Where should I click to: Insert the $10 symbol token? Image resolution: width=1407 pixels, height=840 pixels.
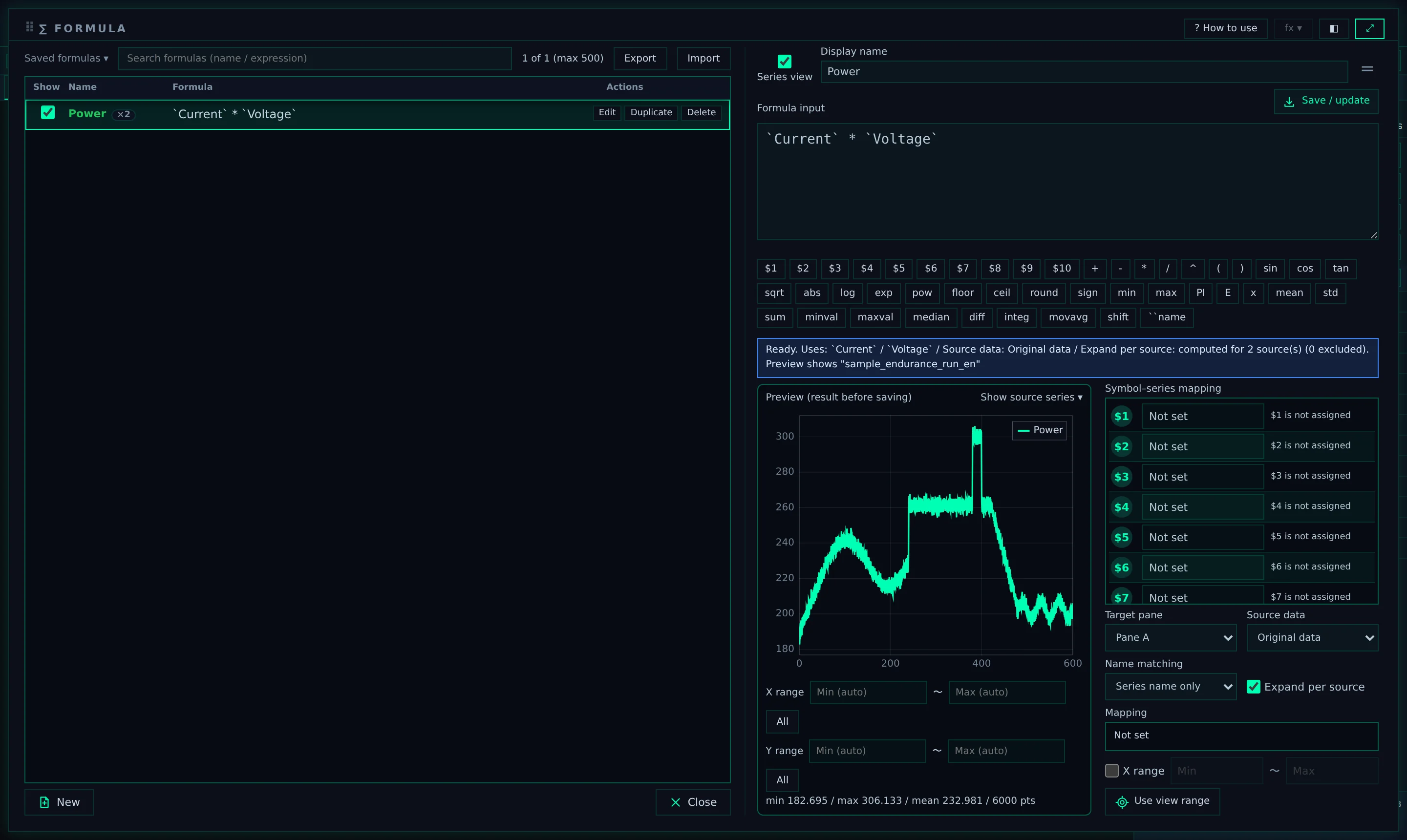coord(1061,269)
